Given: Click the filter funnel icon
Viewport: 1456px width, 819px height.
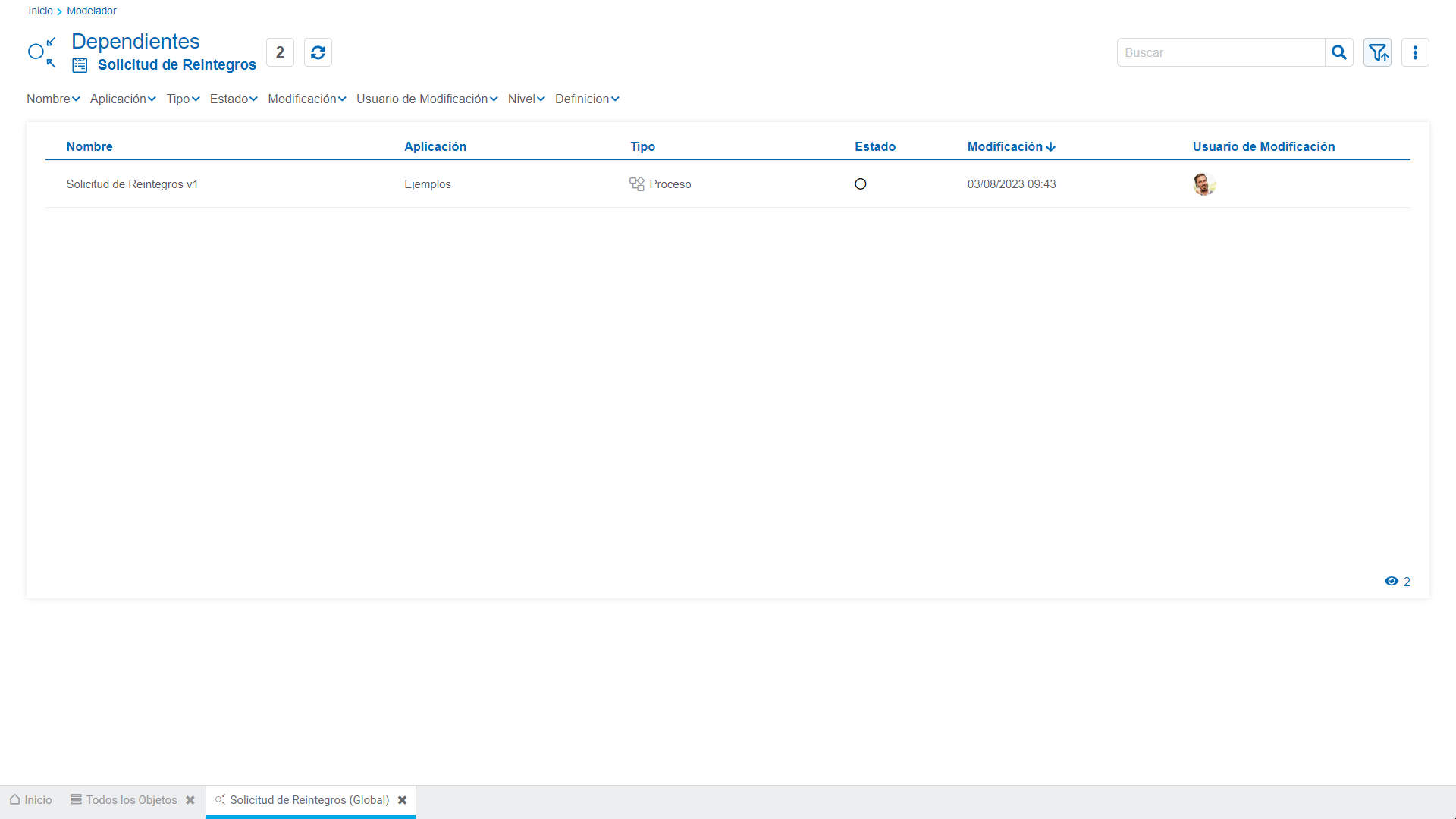Looking at the screenshot, I should click(x=1377, y=52).
